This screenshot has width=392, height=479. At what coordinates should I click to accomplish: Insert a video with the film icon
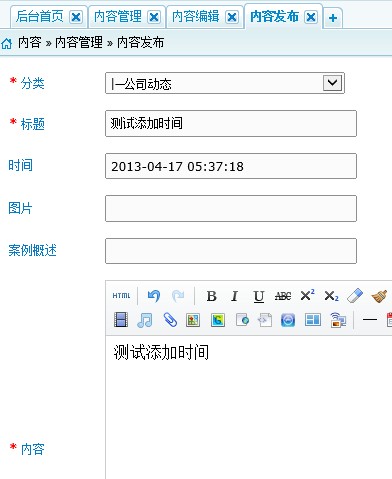(x=121, y=320)
